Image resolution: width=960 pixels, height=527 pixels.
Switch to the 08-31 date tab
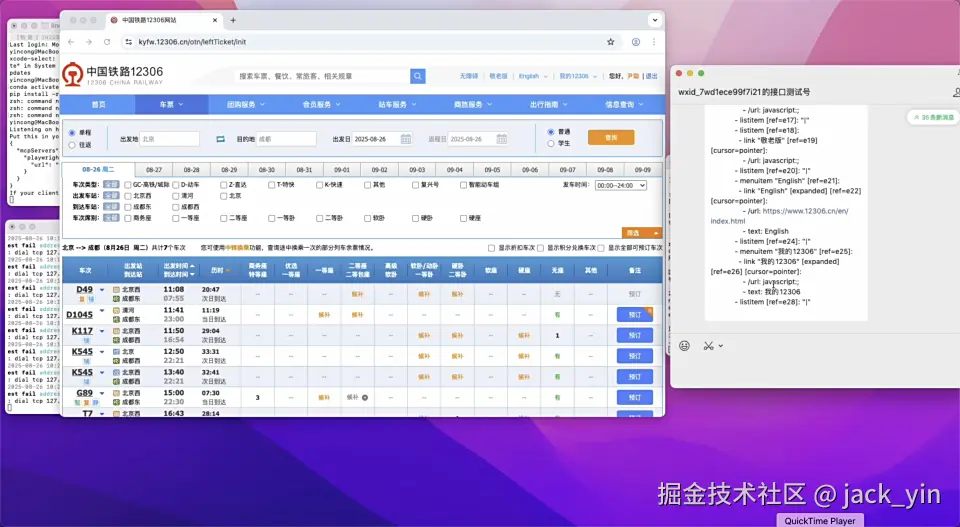[304, 170]
